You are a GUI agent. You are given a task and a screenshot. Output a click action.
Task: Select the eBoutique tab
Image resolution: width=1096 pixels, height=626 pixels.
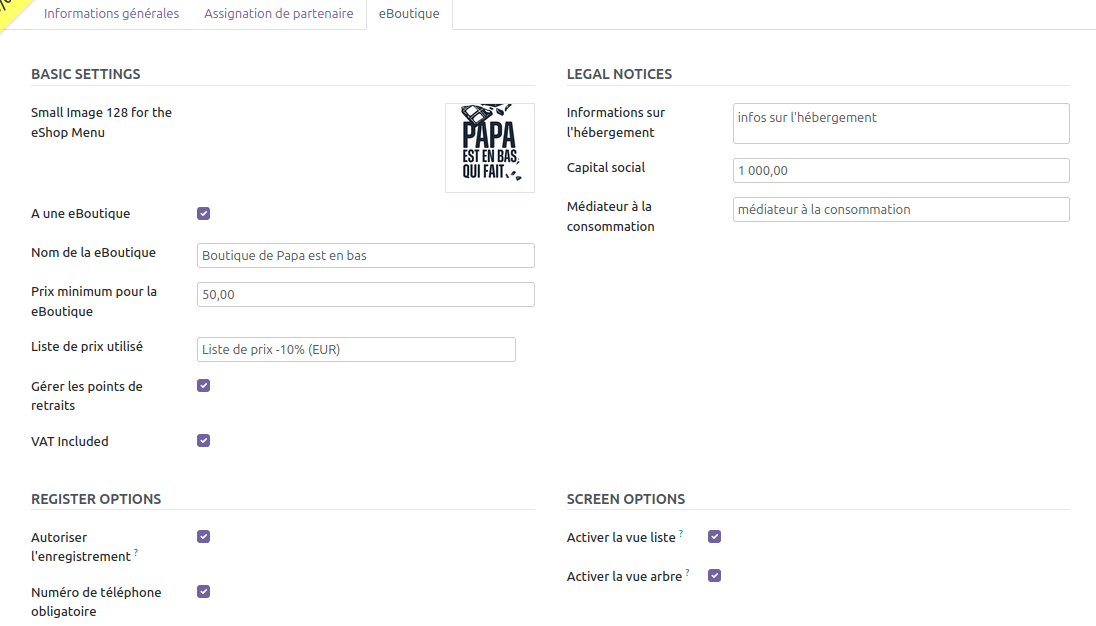point(409,14)
